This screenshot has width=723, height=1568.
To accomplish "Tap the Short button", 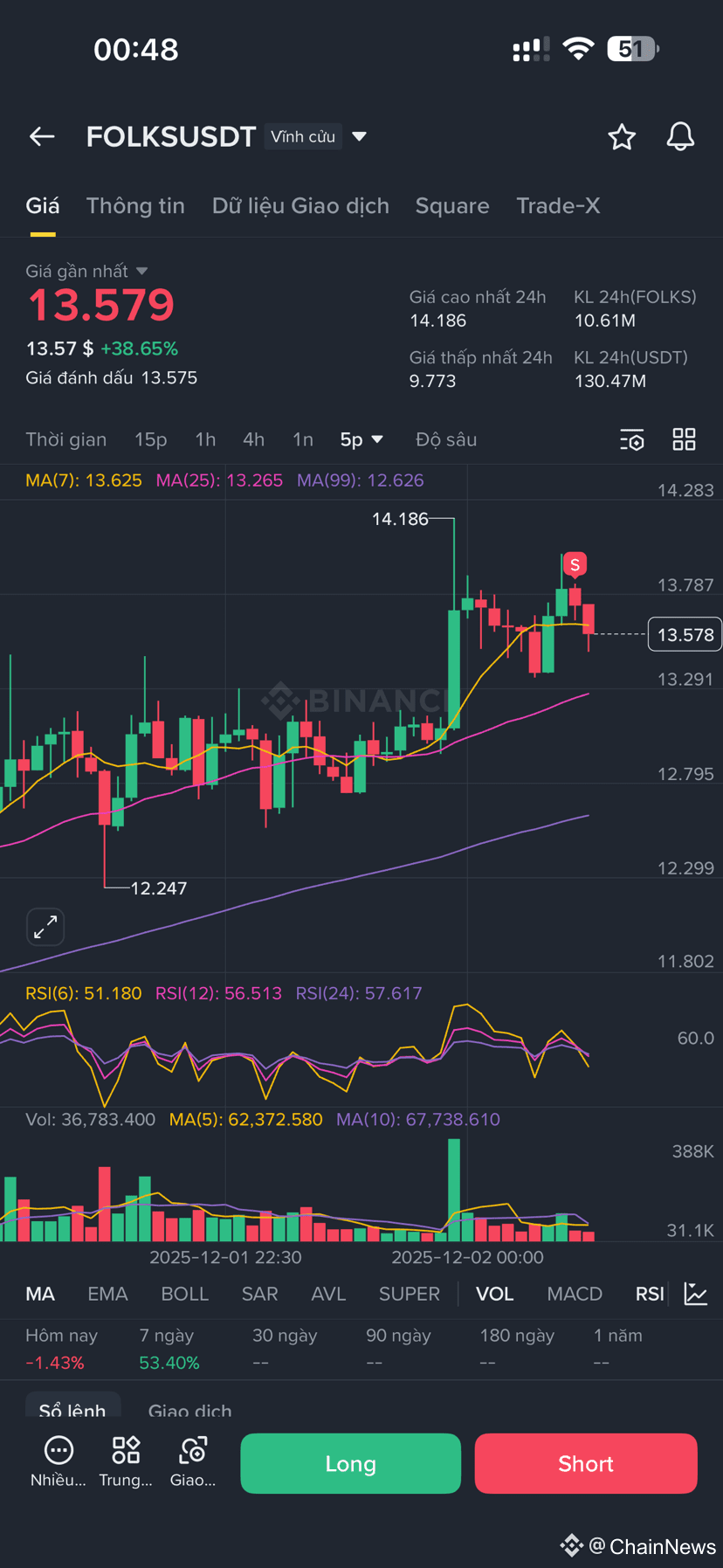I will 586,1463.
